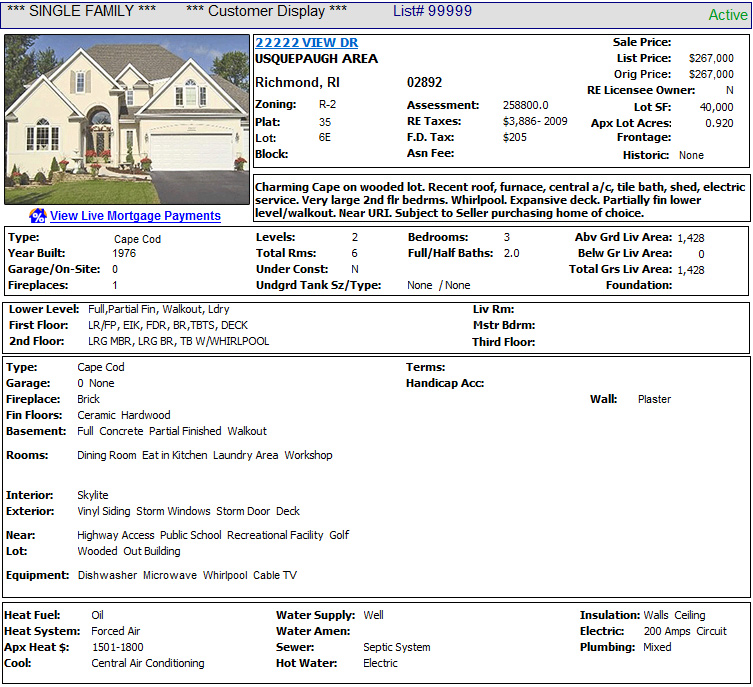Click the Customer Display header text
This screenshot has width=753, height=687.
[x=267, y=11]
